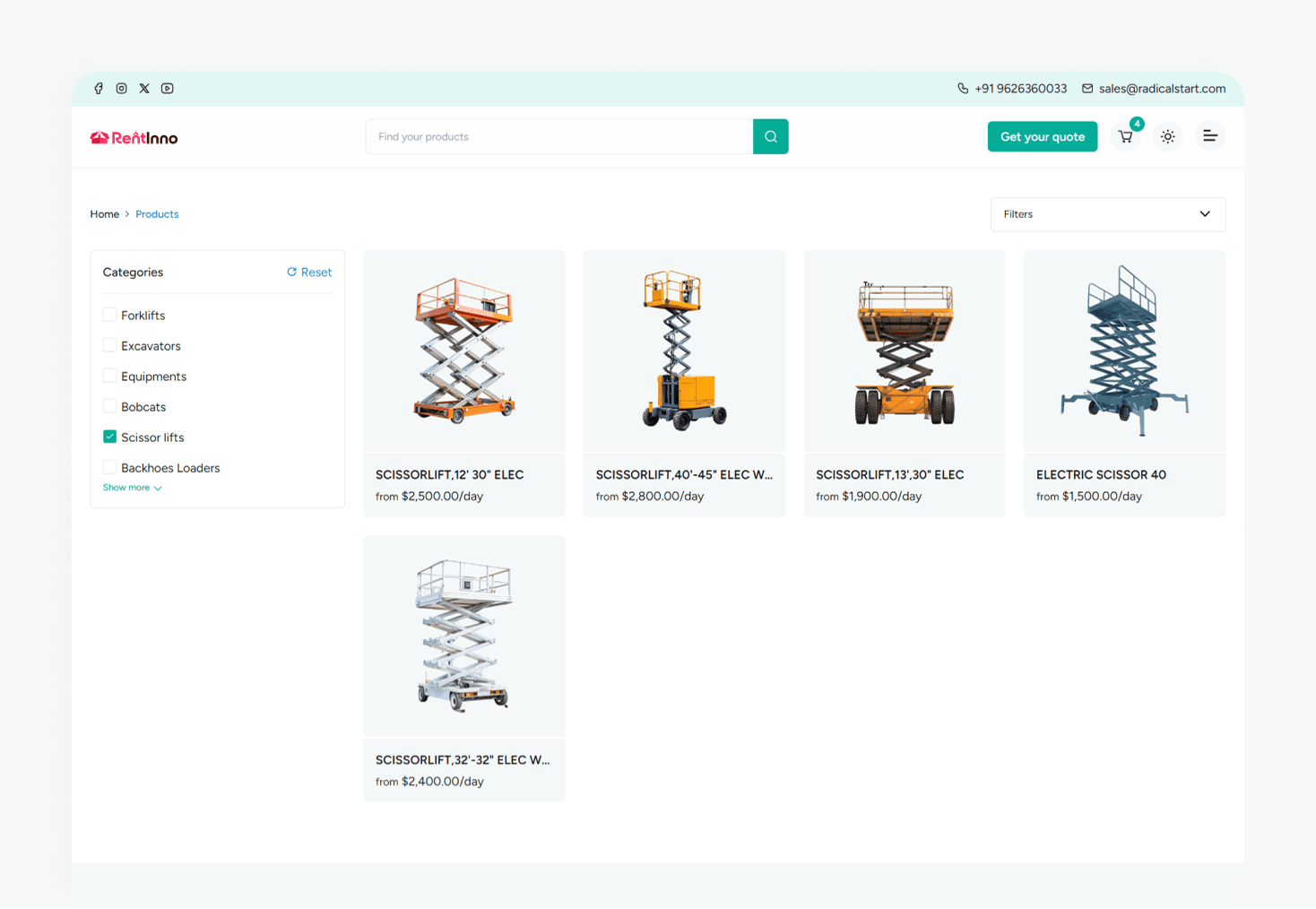Open RentInno's Facebook page
1316x909 pixels.
pyautogui.click(x=99, y=88)
